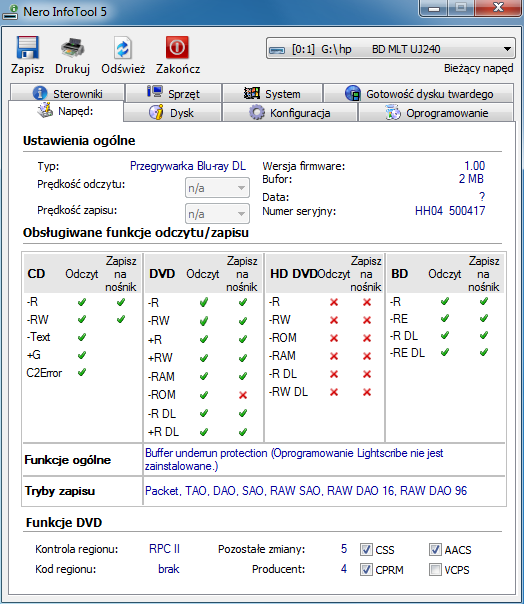This screenshot has width=524, height=604.
Task: Click the Drukuj label
Action: click(x=72, y=69)
